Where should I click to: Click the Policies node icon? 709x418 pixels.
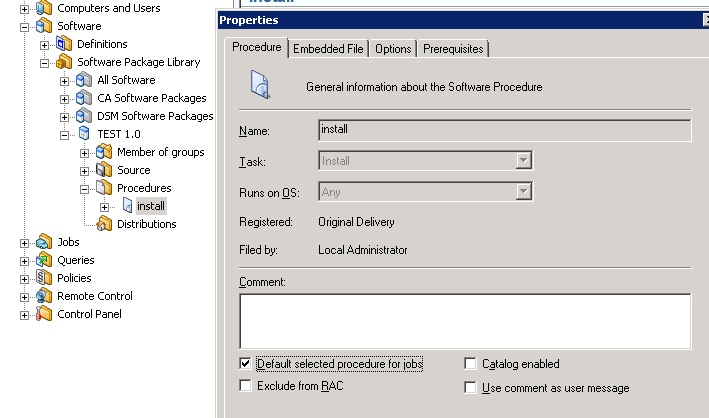tap(44, 278)
